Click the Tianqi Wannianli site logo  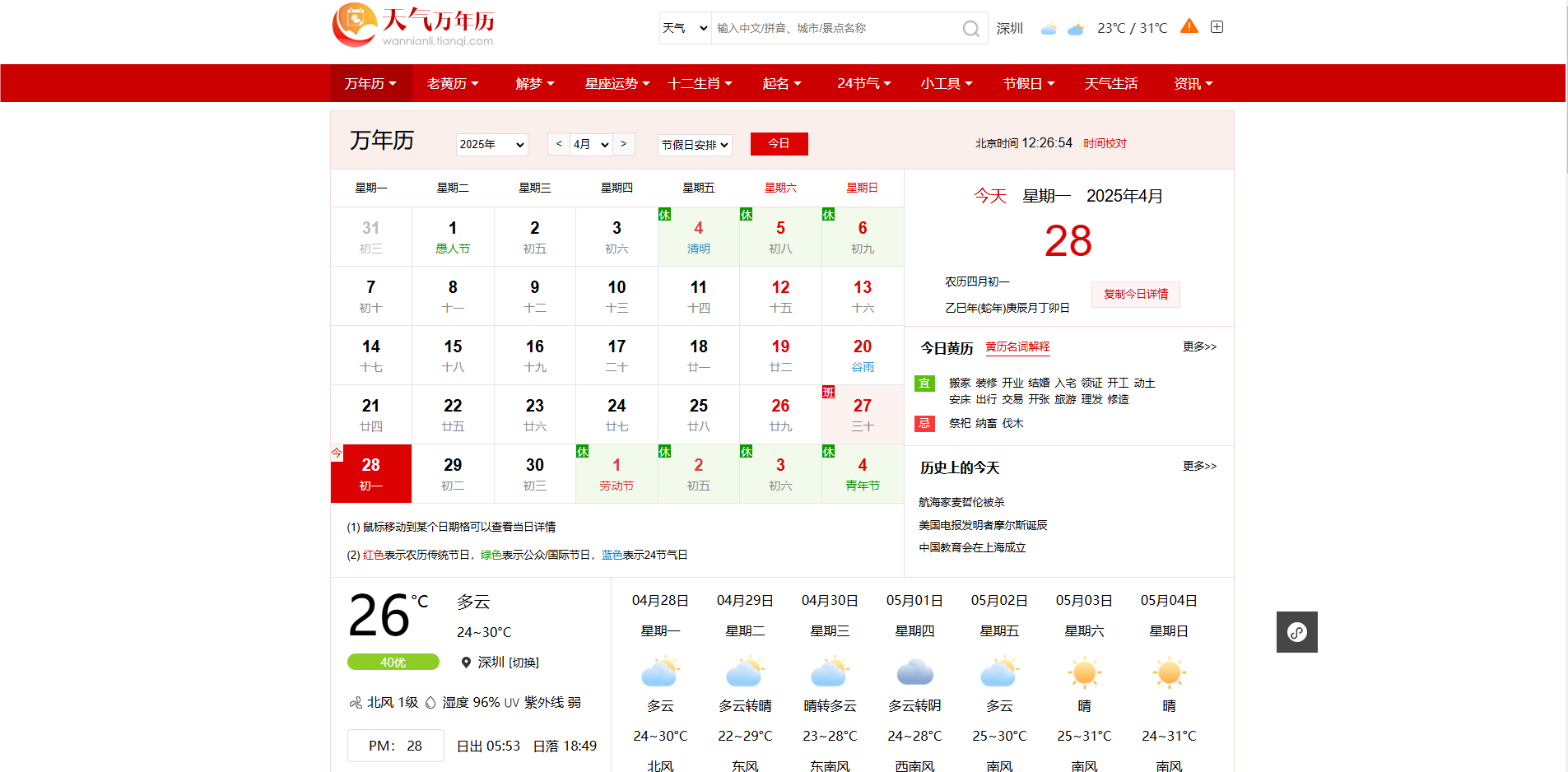point(413,26)
